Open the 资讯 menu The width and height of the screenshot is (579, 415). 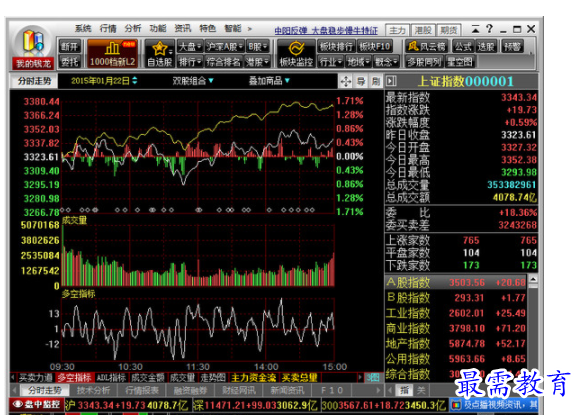[182, 28]
